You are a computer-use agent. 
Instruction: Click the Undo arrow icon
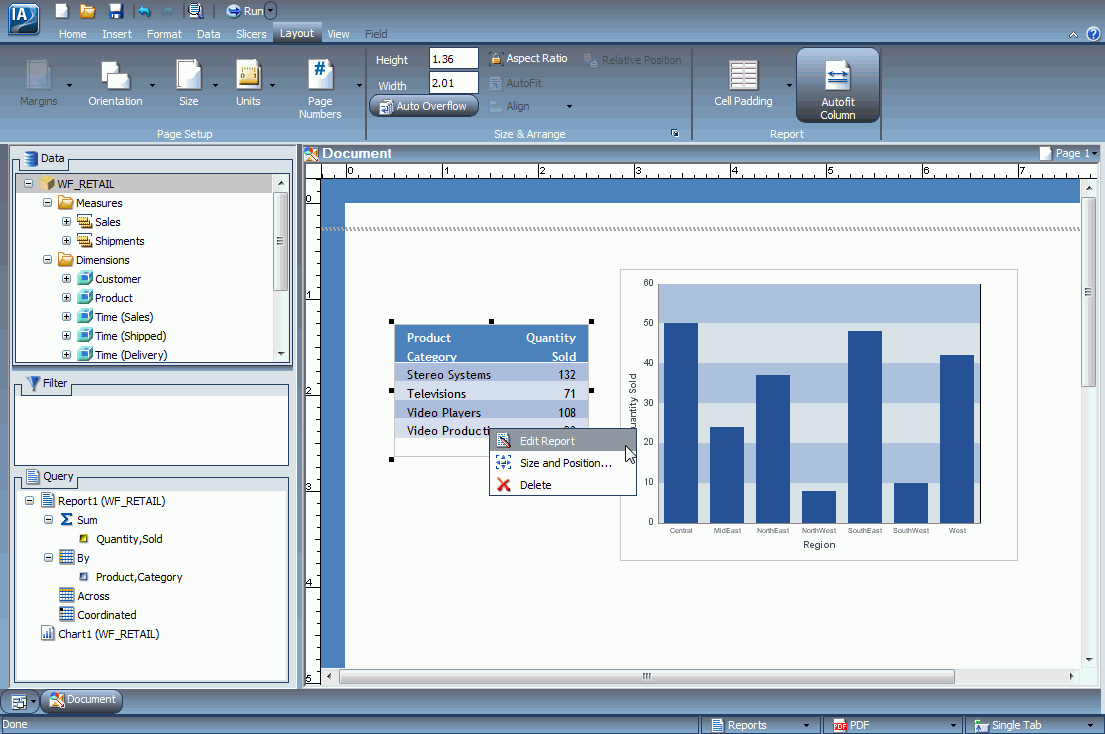point(144,11)
